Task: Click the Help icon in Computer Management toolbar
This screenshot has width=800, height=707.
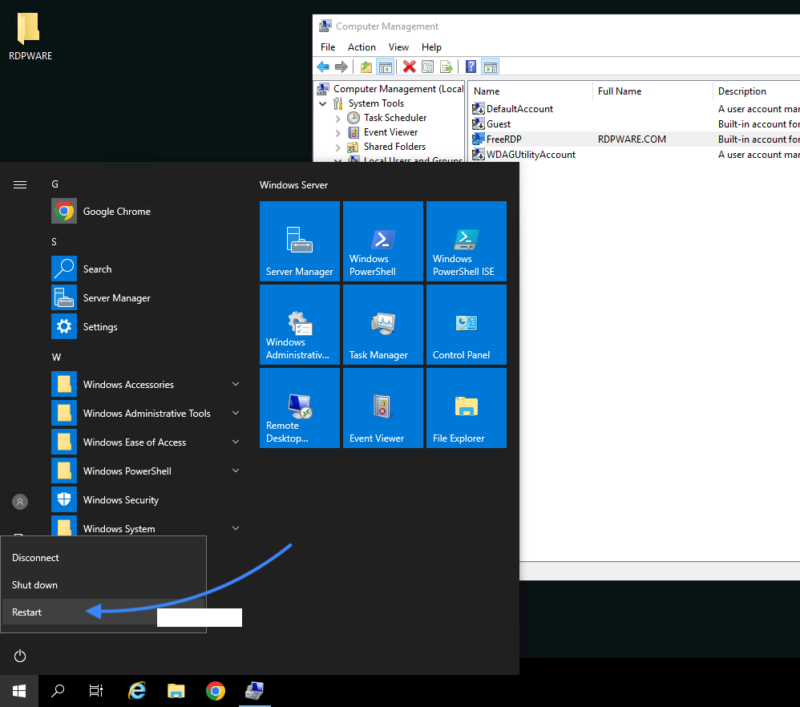Action: coord(468,66)
